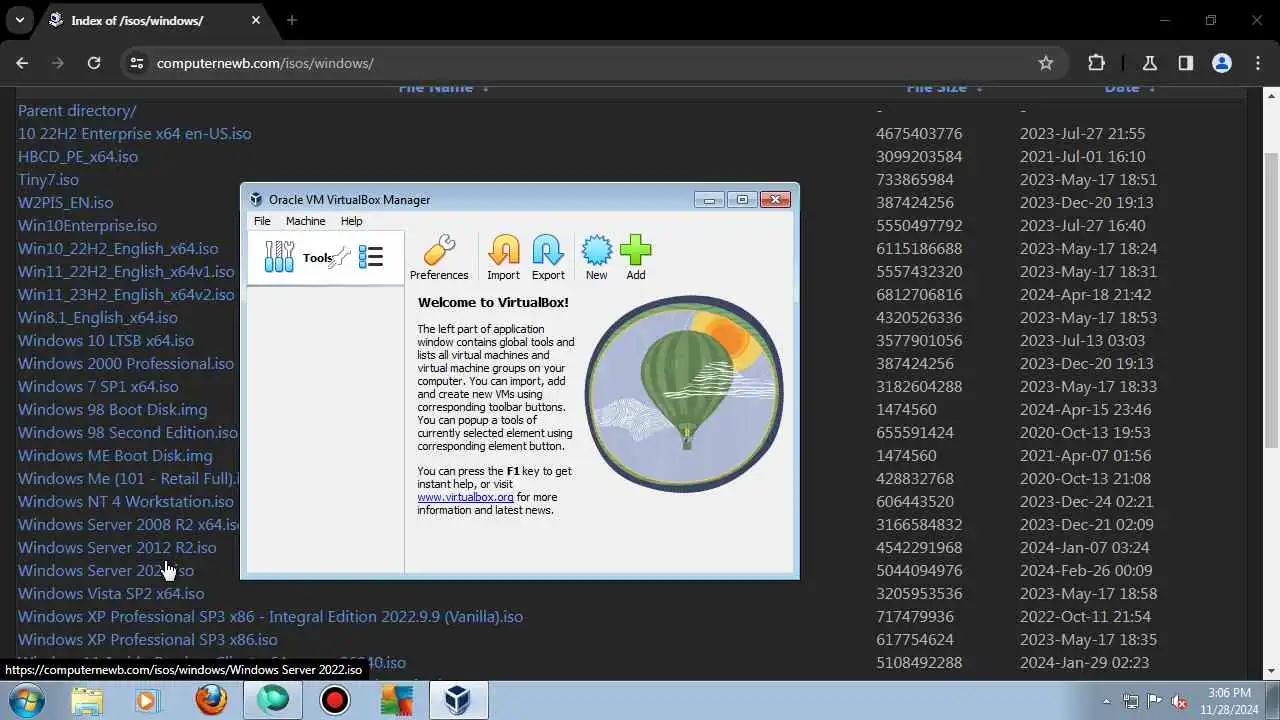This screenshot has width=1280, height=720.
Task: Open the Chrome profile avatar
Action: (x=1222, y=63)
